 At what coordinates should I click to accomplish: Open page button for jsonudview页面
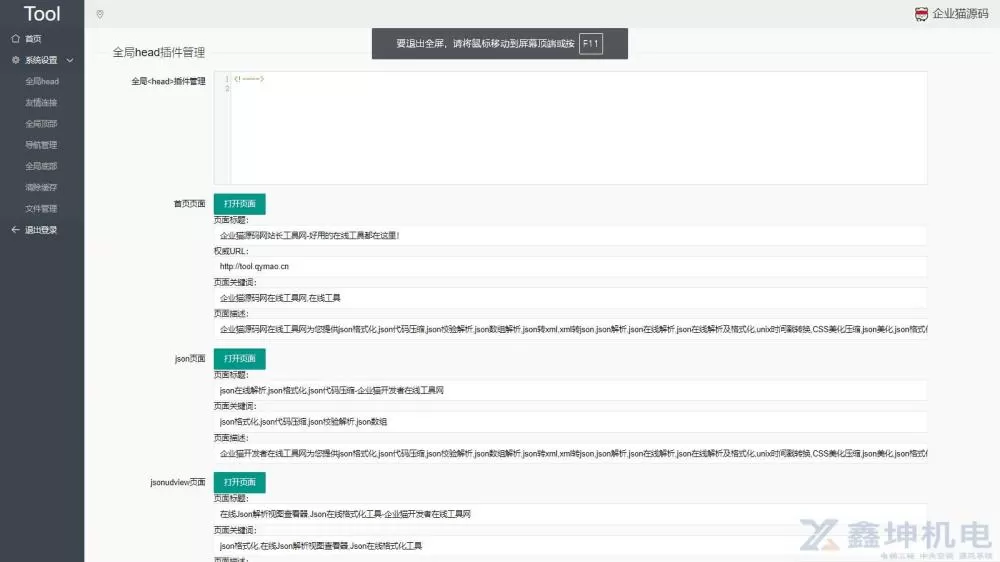point(239,482)
